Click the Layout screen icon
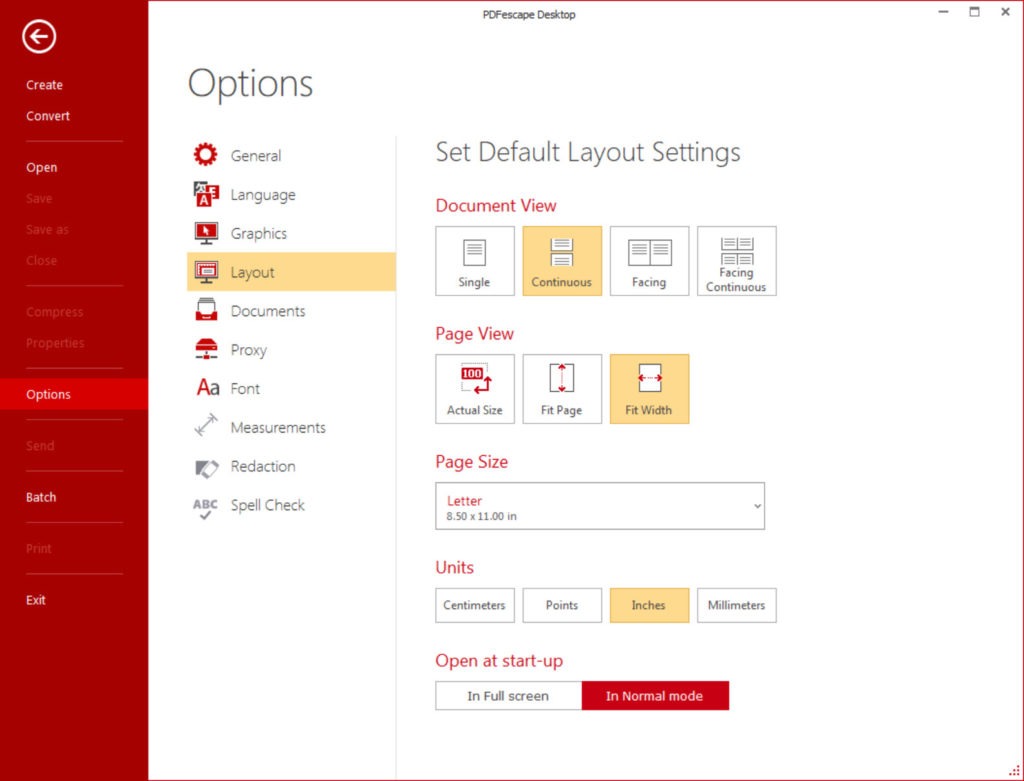Image resolution: width=1024 pixels, height=781 pixels. [206, 272]
